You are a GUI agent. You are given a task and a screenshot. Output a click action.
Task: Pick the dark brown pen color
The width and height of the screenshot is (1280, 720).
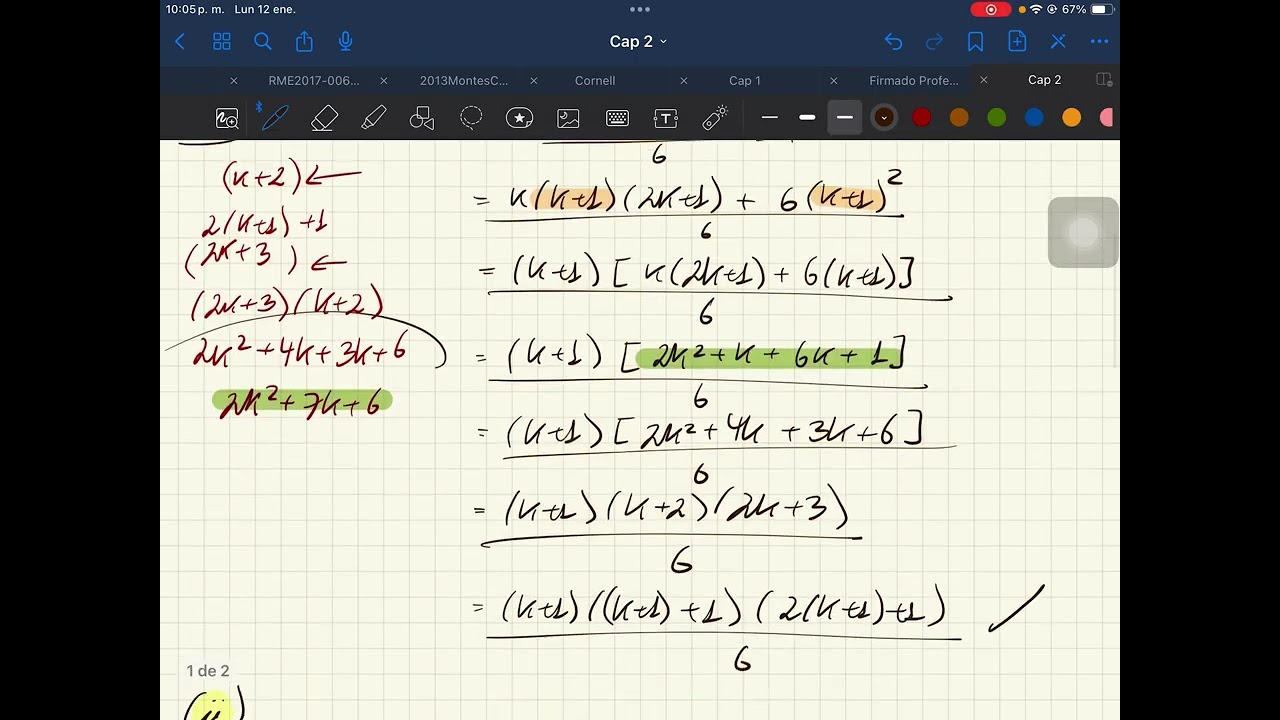coord(884,118)
